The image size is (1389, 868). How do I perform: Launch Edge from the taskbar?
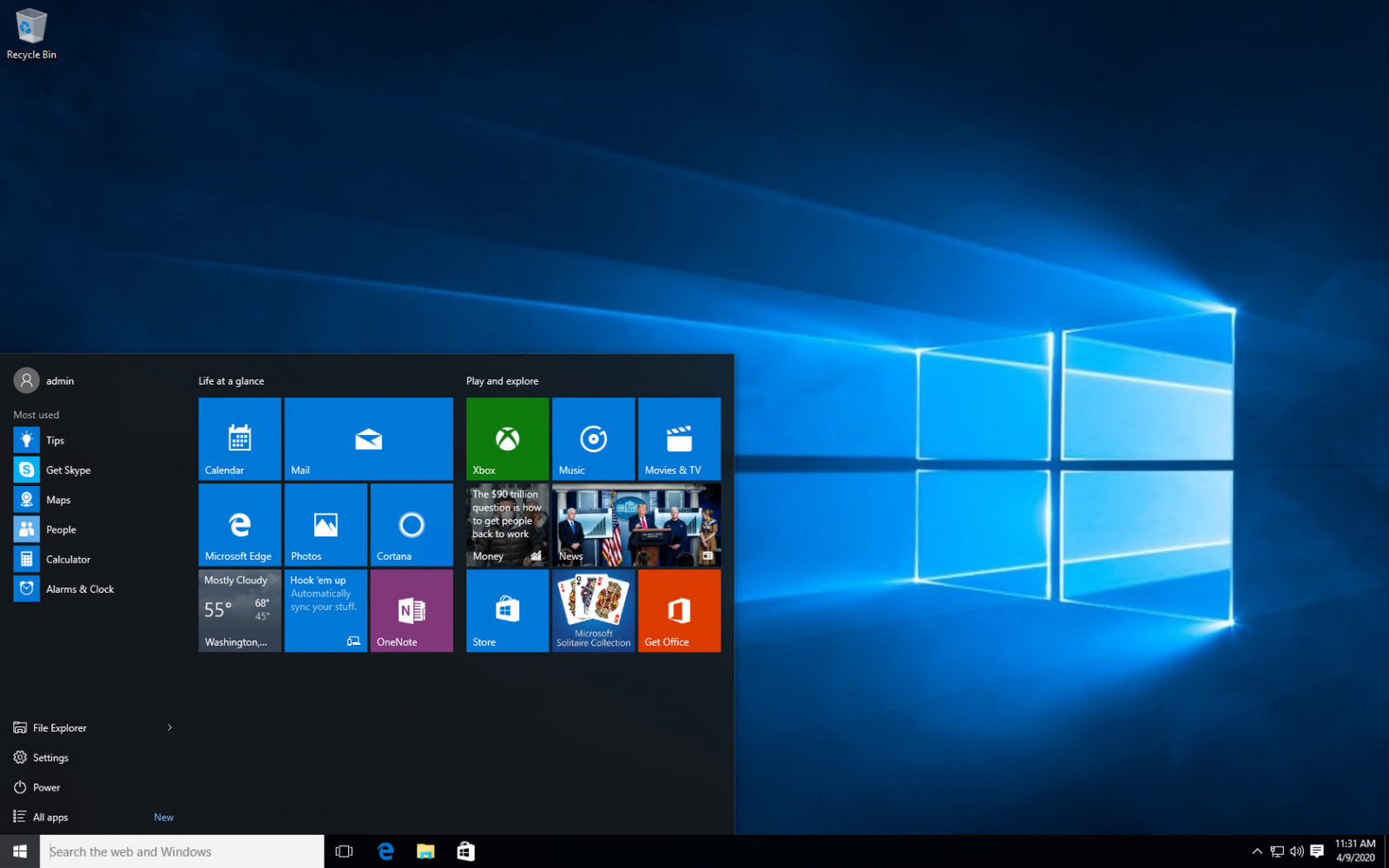click(385, 852)
